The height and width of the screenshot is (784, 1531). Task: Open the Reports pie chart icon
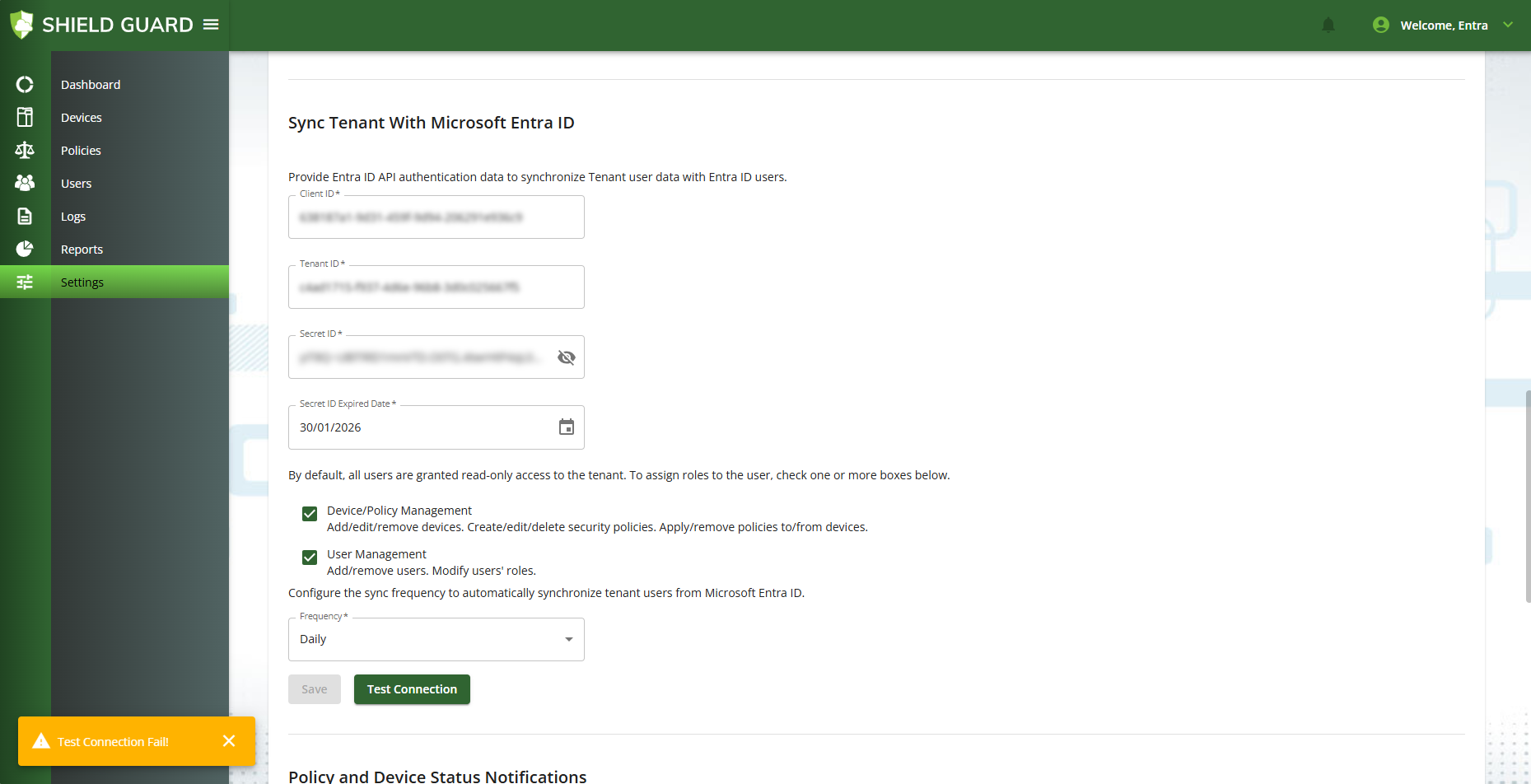pos(25,249)
